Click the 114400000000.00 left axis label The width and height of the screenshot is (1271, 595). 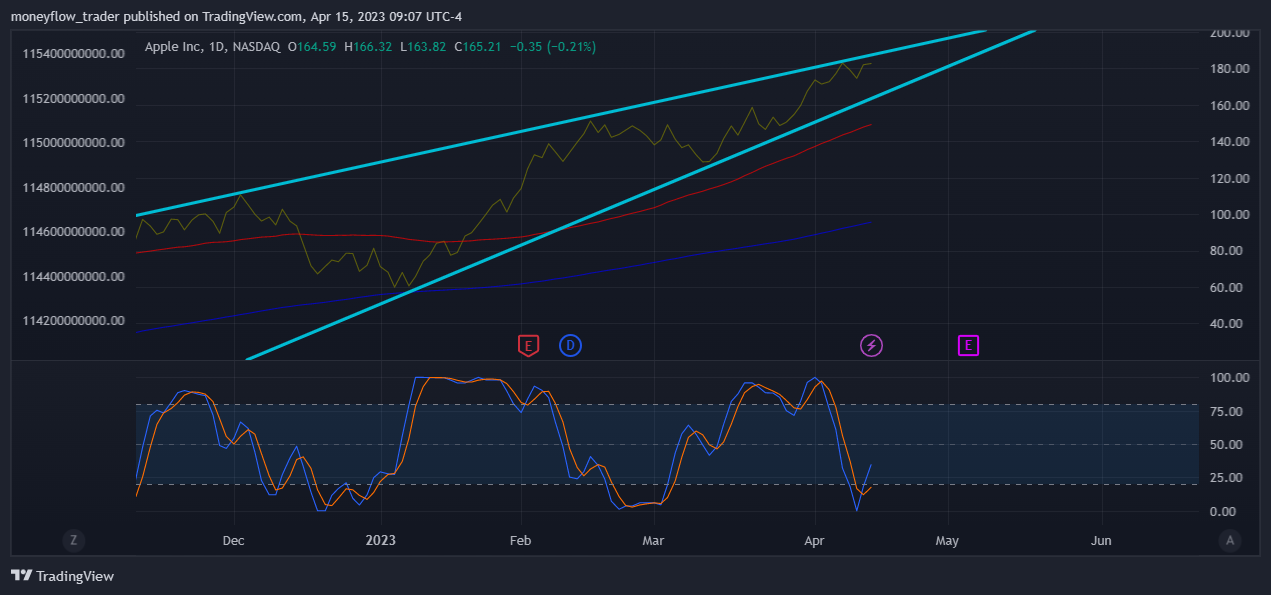(x=74, y=277)
